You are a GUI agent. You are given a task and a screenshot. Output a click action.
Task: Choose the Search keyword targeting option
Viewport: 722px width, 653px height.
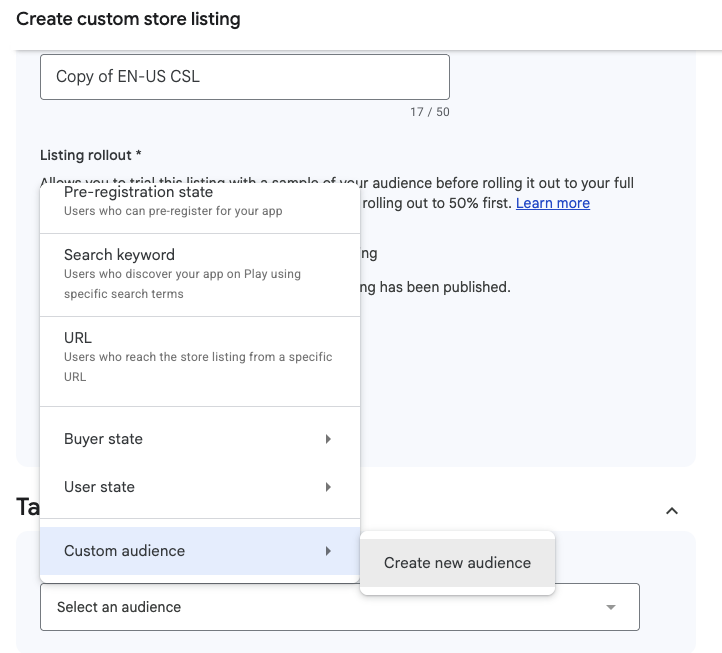[x=200, y=275]
